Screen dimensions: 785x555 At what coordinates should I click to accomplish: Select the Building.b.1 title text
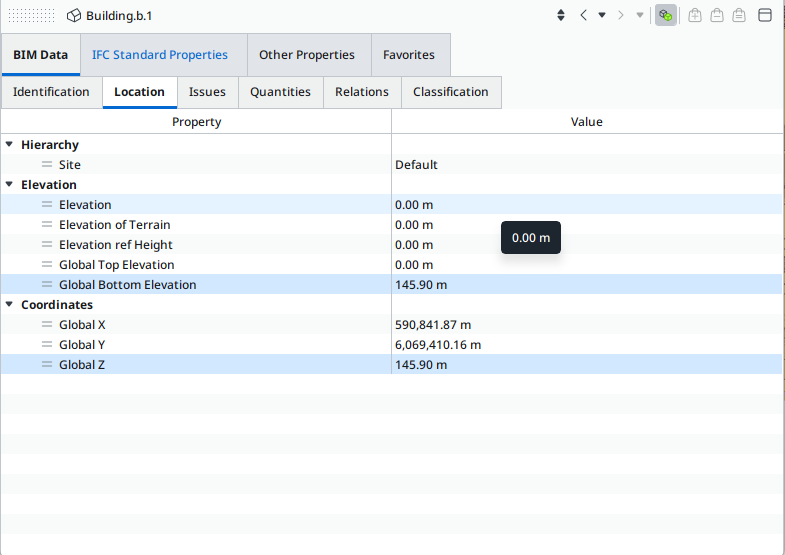click(x=119, y=16)
